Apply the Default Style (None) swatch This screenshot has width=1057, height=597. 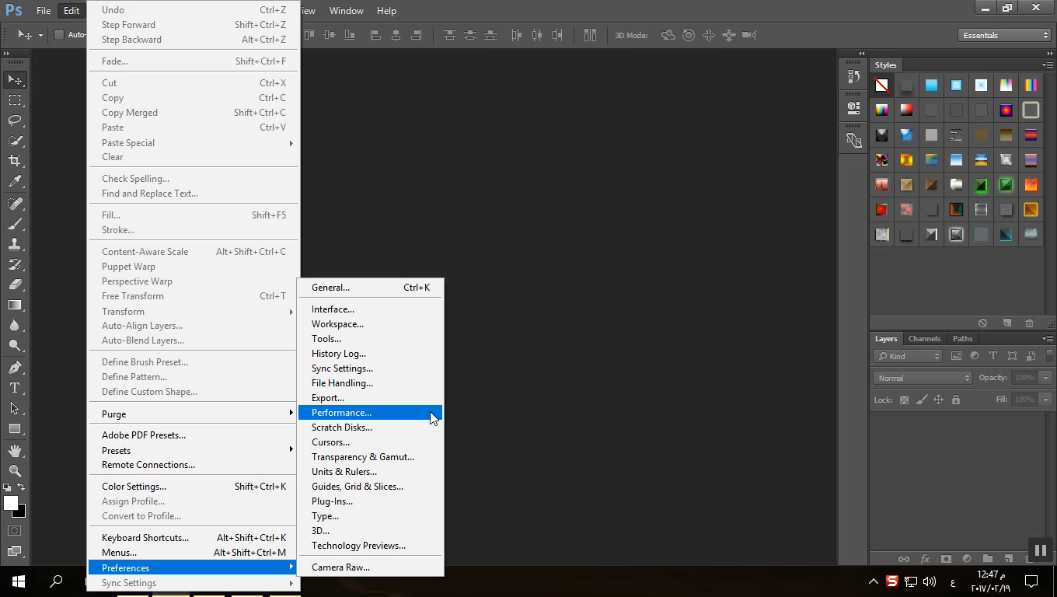coord(881,85)
